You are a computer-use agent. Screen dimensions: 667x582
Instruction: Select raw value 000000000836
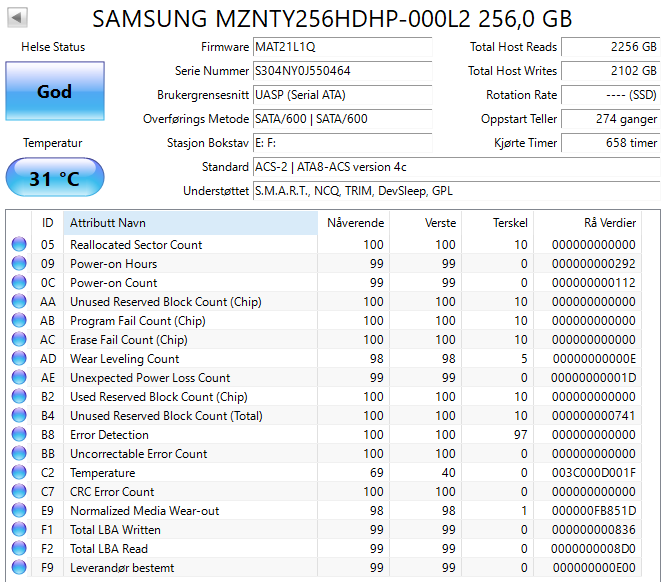click(x=593, y=530)
